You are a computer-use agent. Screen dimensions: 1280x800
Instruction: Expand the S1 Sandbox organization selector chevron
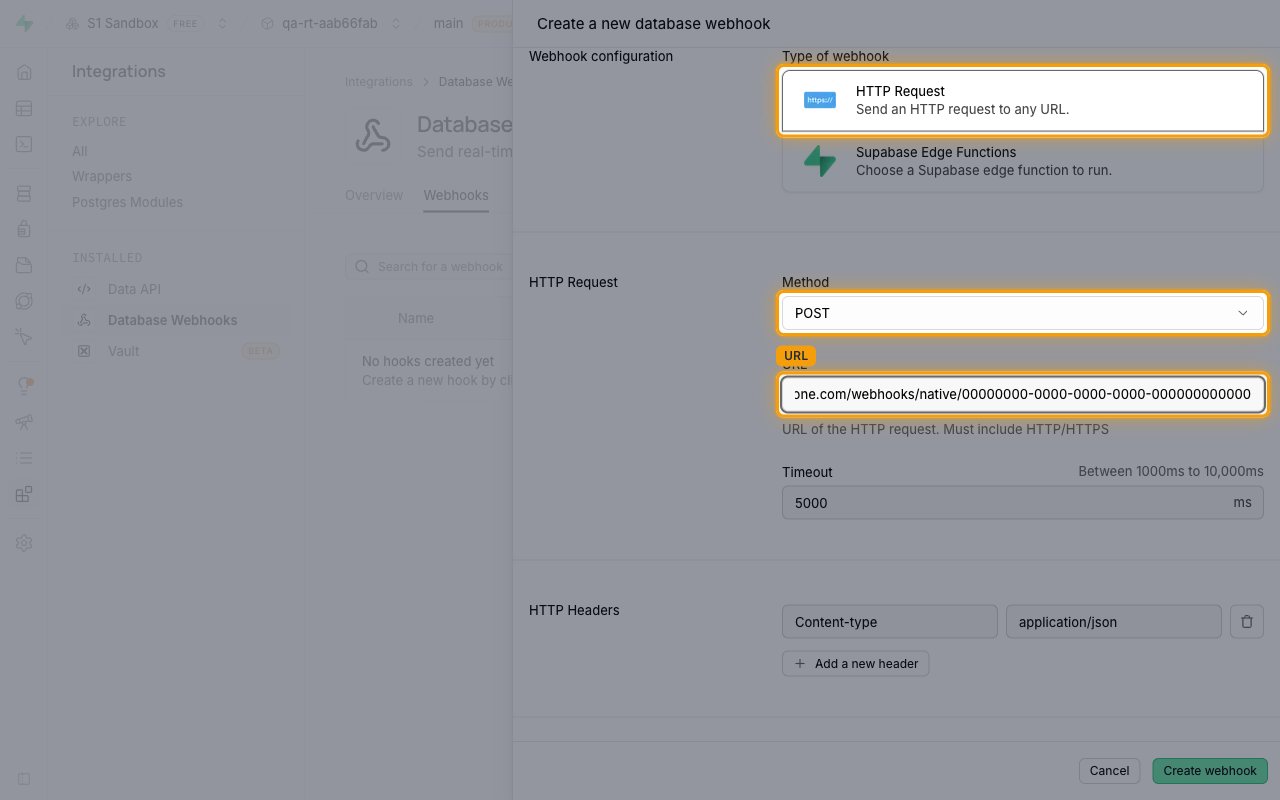pos(222,23)
